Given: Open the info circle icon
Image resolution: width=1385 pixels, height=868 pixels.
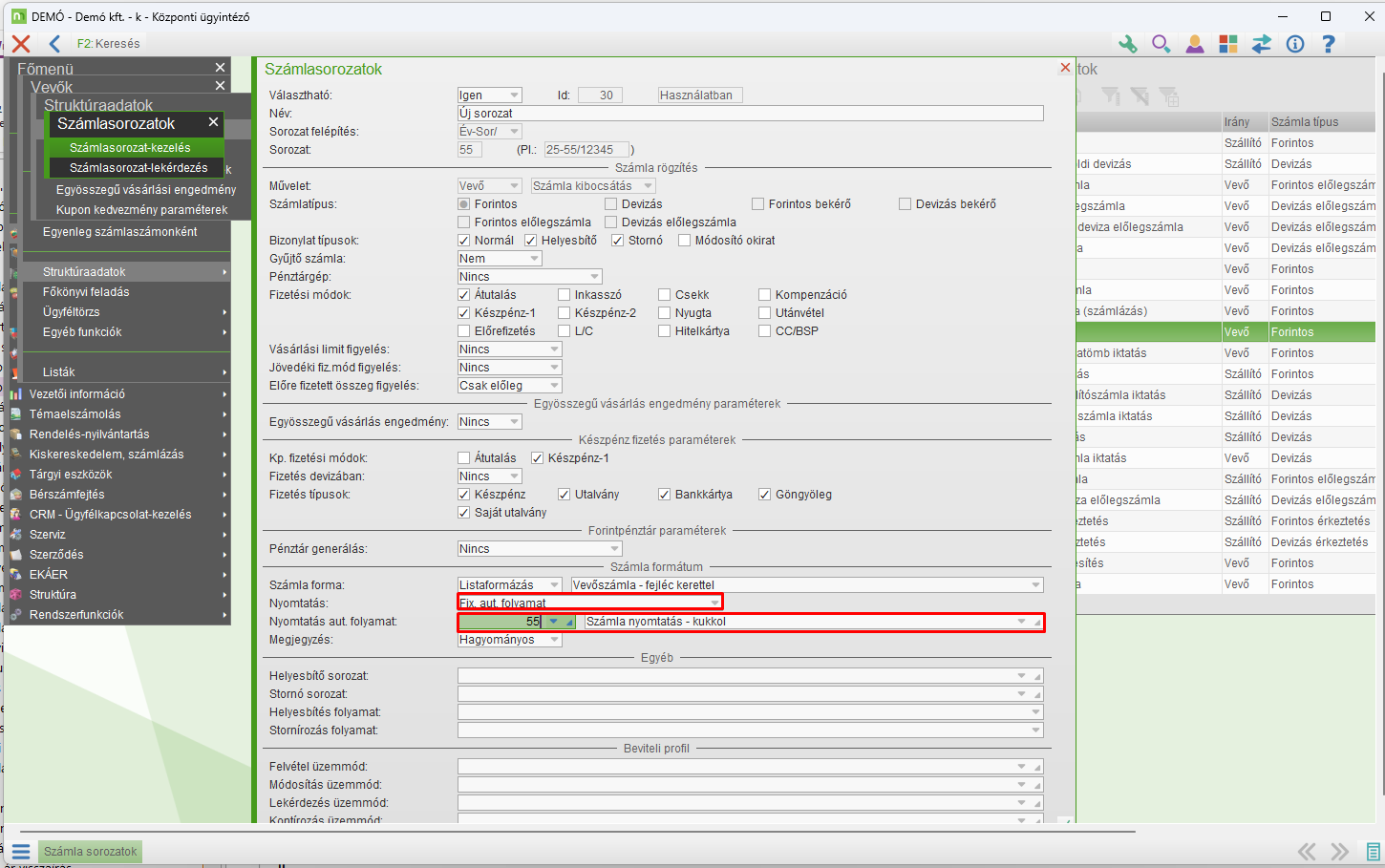Looking at the screenshot, I should (1295, 44).
